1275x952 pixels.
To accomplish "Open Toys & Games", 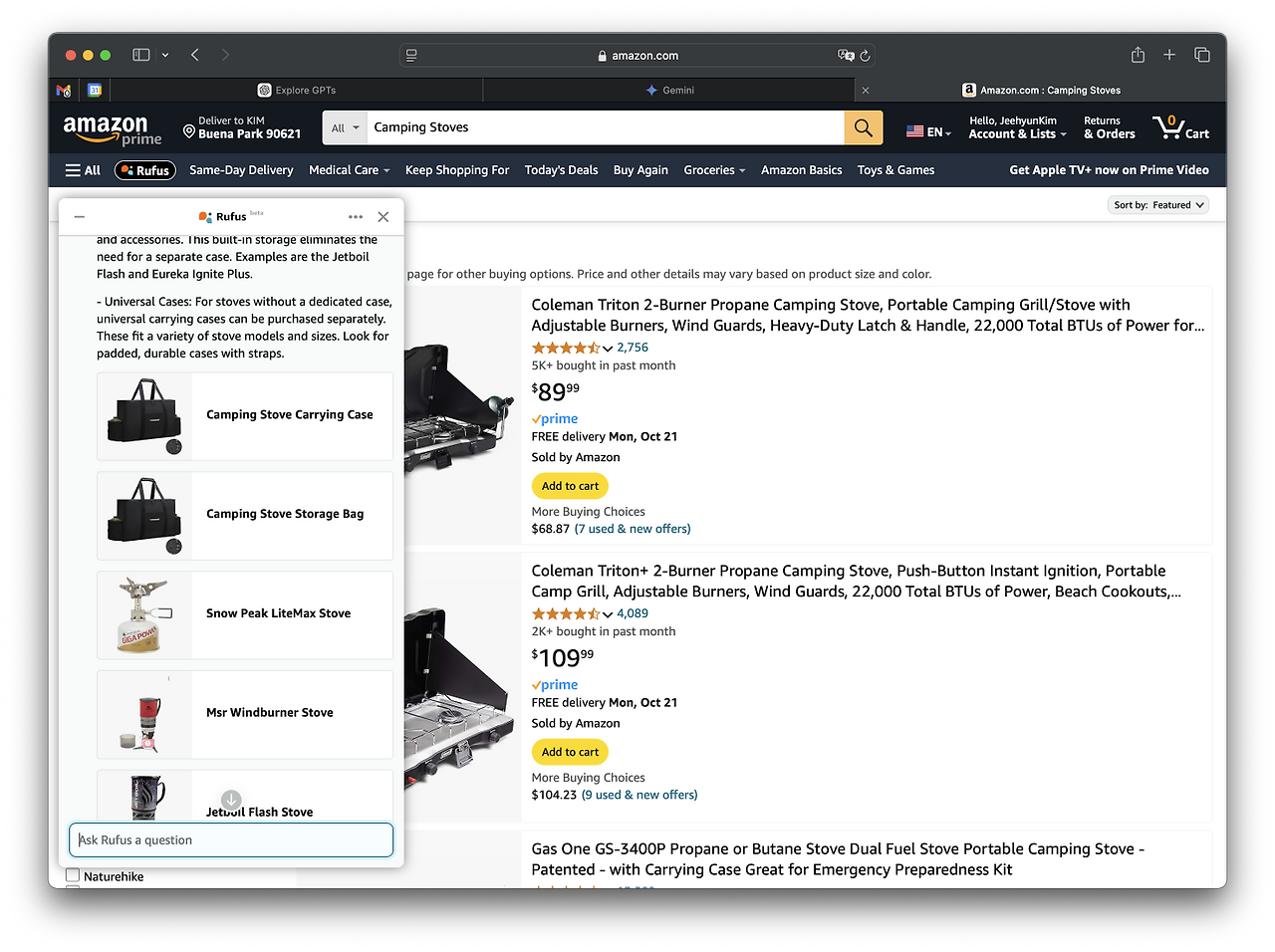I will (896, 170).
